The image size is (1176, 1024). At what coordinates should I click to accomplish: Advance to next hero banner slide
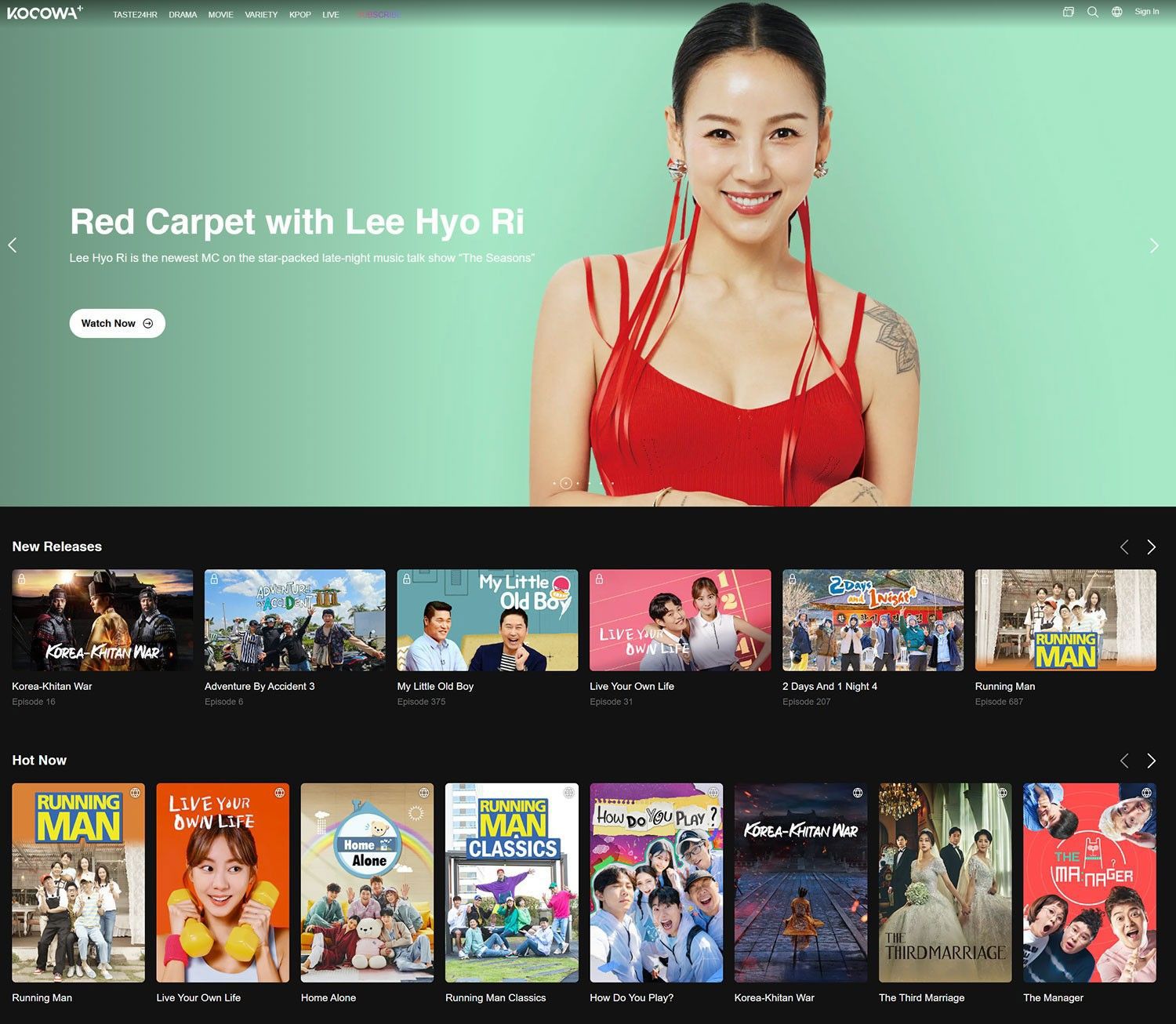click(1153, 245)
